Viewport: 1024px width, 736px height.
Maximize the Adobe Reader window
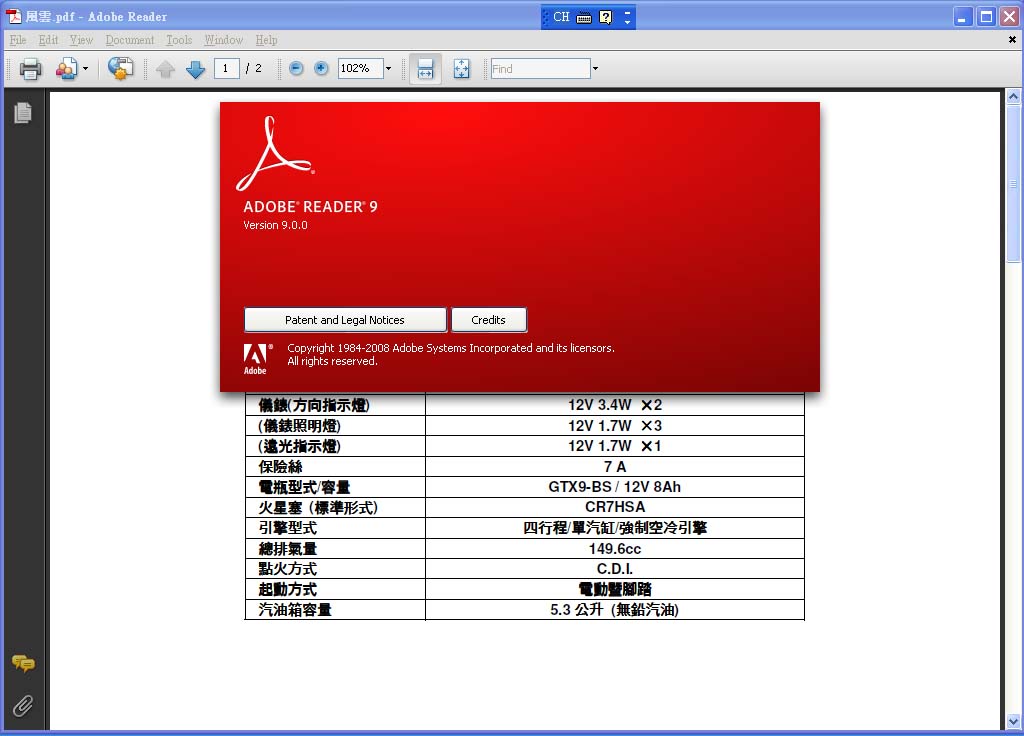tap(986, 17)
